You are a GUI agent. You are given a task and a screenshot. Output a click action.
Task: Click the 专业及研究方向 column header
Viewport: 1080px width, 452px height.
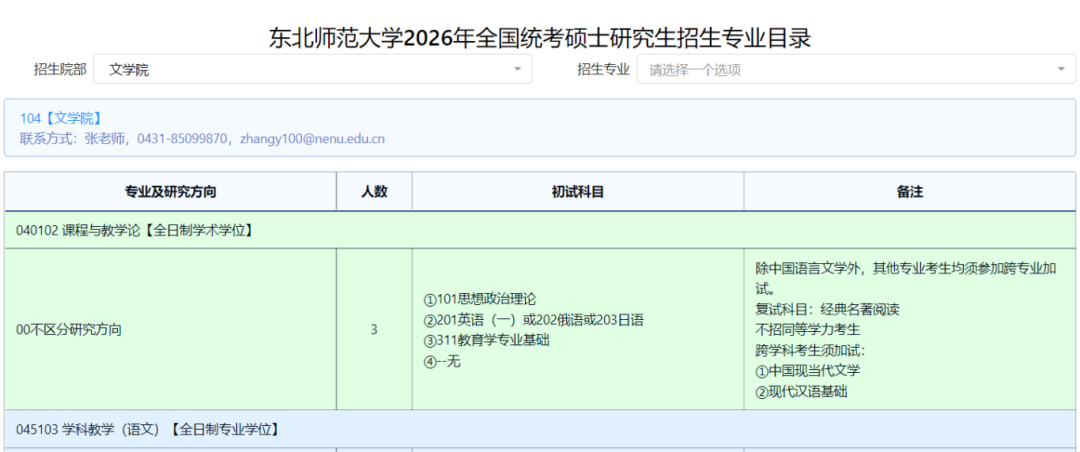[171, 192]
